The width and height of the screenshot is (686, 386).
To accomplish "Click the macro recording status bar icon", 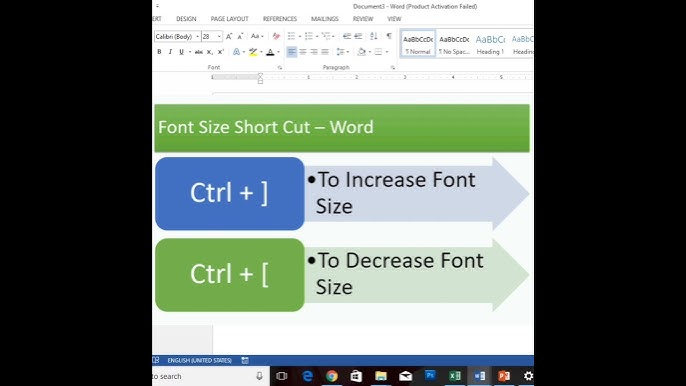I will (x=245, y=361).
